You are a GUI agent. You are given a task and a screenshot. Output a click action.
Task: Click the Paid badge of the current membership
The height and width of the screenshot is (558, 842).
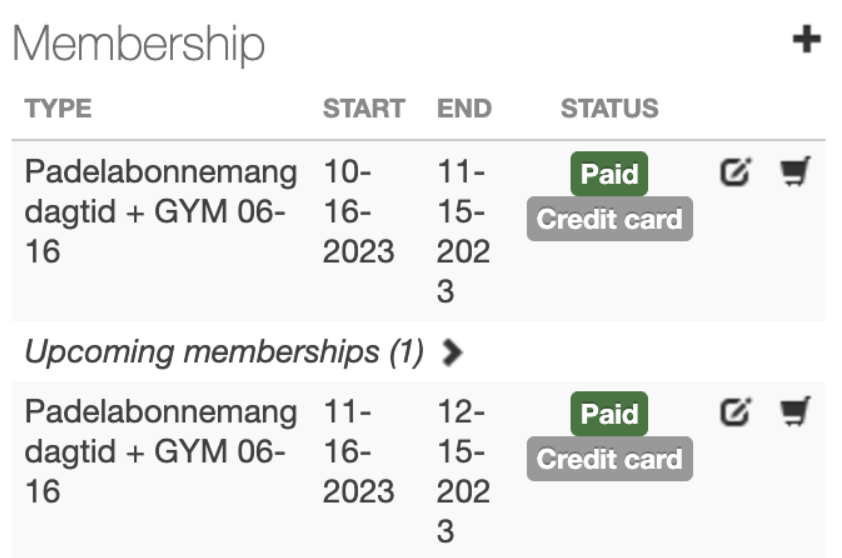609,175
